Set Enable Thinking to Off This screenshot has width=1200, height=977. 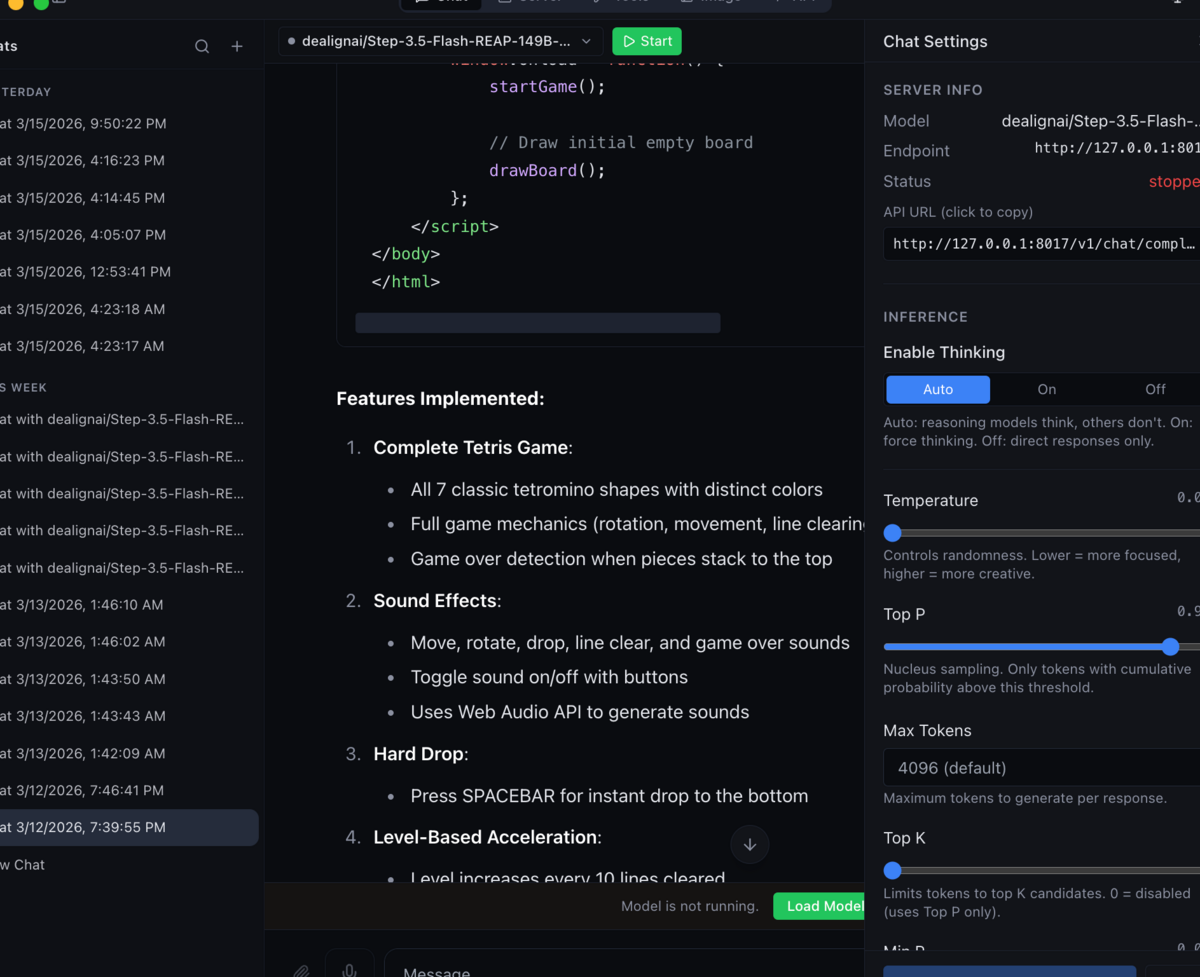1155,389
